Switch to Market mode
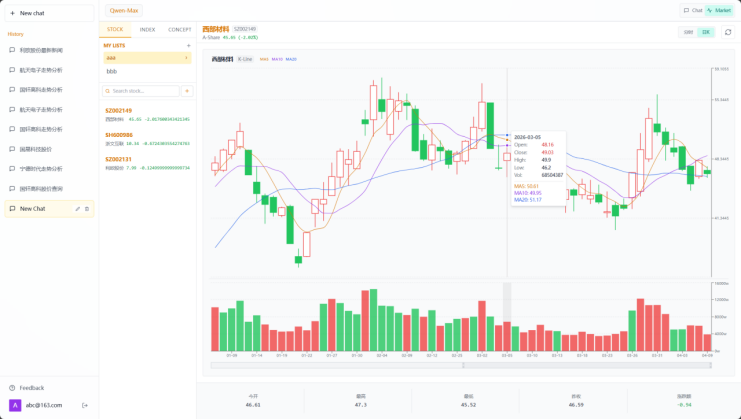Image resolution: width=741 pixels, height=420 pixels. click(719, 10)
